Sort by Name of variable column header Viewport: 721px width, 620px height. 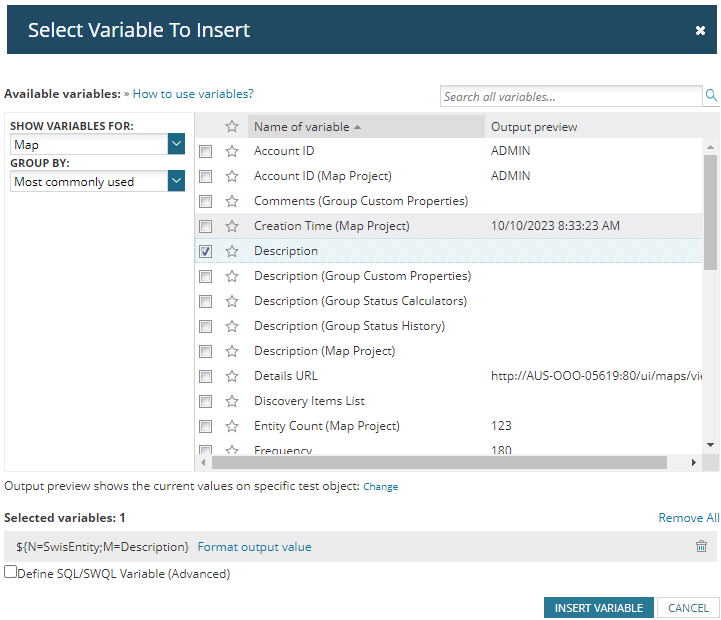pos(302,127)
